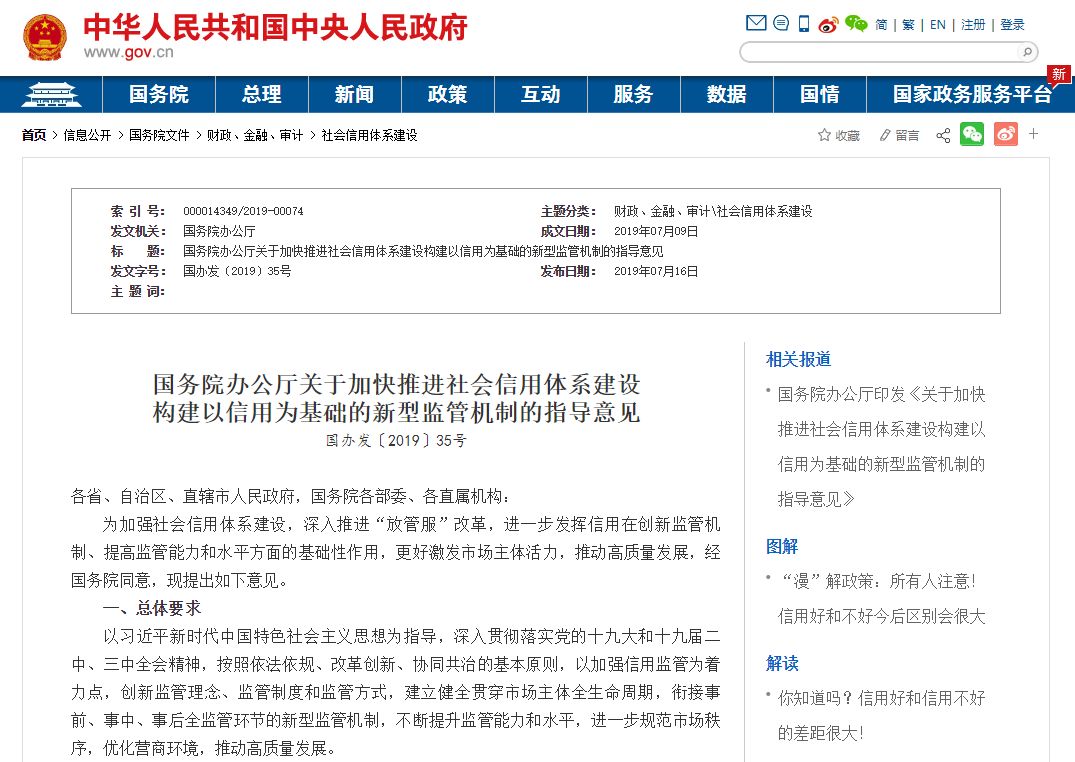Click the plus more-sharing icon
Viewport: 1075px width, 762px height.
point(1033,134)
